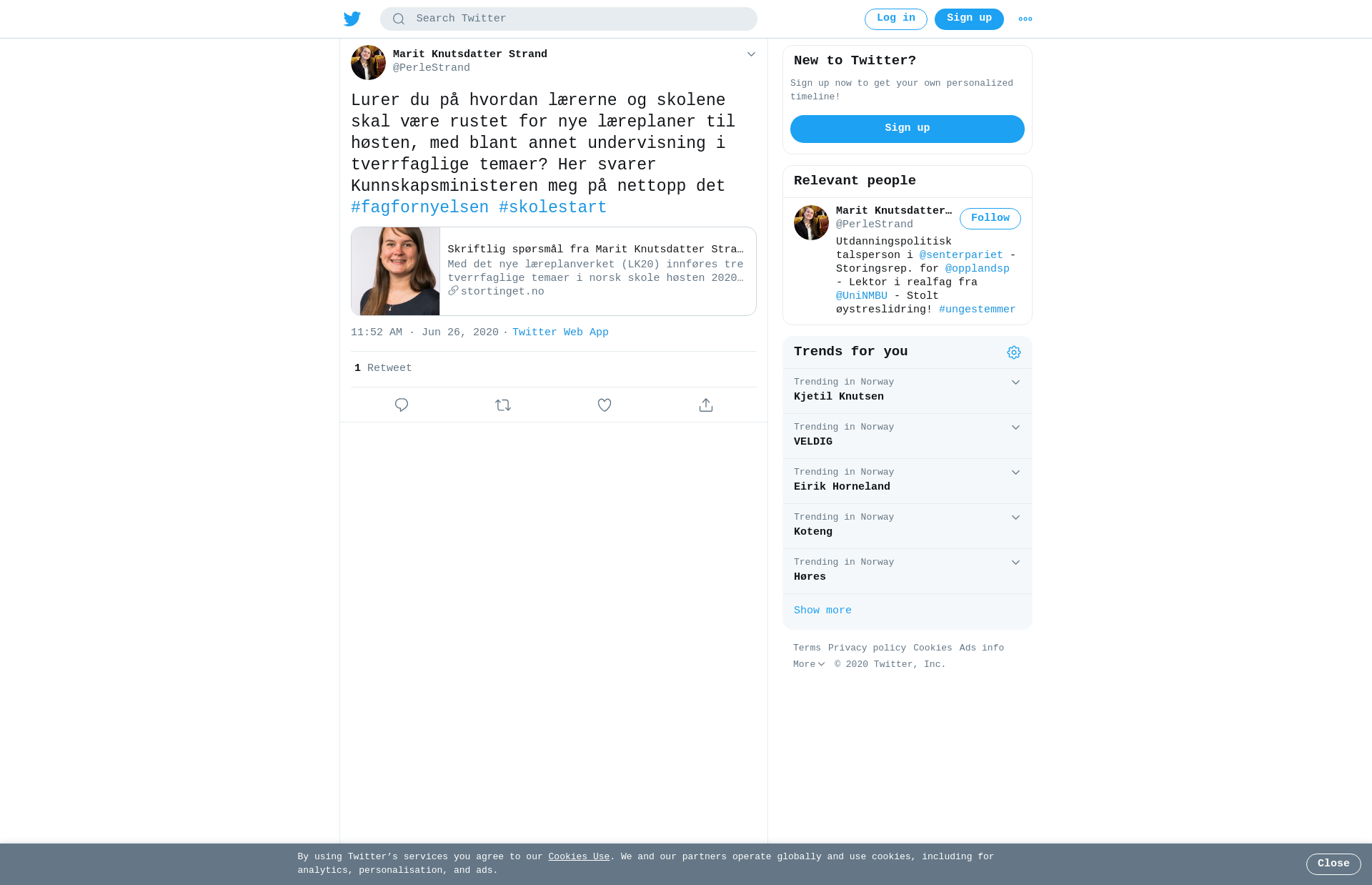Screen dimensions: 1372x885
Task: Click the Twitter bird home icon
Action: point(352,19)
